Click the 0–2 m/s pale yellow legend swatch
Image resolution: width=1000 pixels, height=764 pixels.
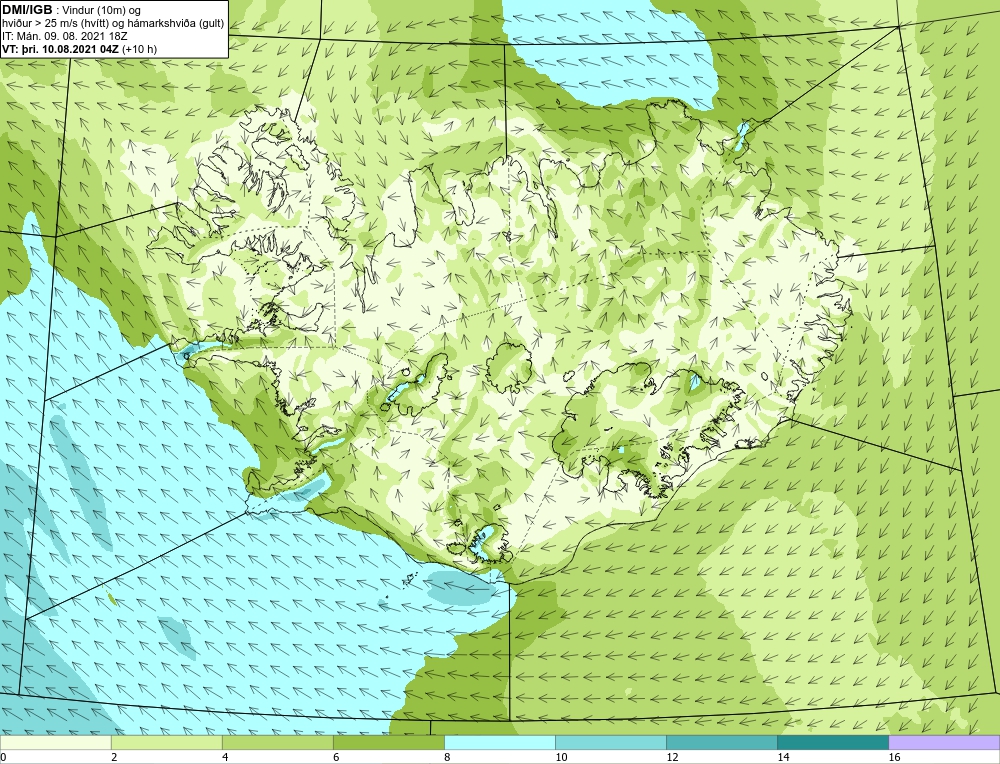coord(55,742)
